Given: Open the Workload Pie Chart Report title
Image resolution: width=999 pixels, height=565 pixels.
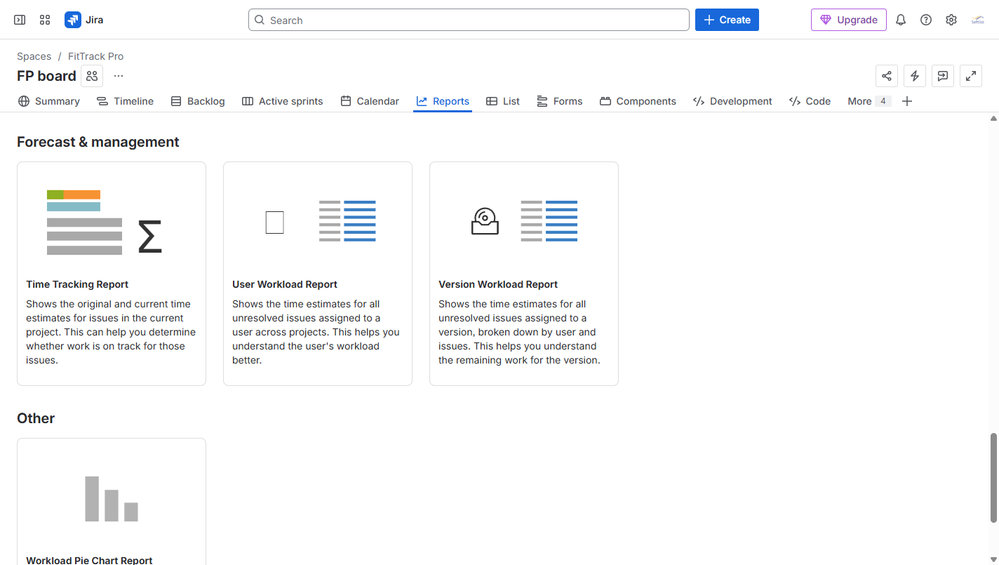Looking at the screenshot, I should pyautogui.click(x=89, y=559).
